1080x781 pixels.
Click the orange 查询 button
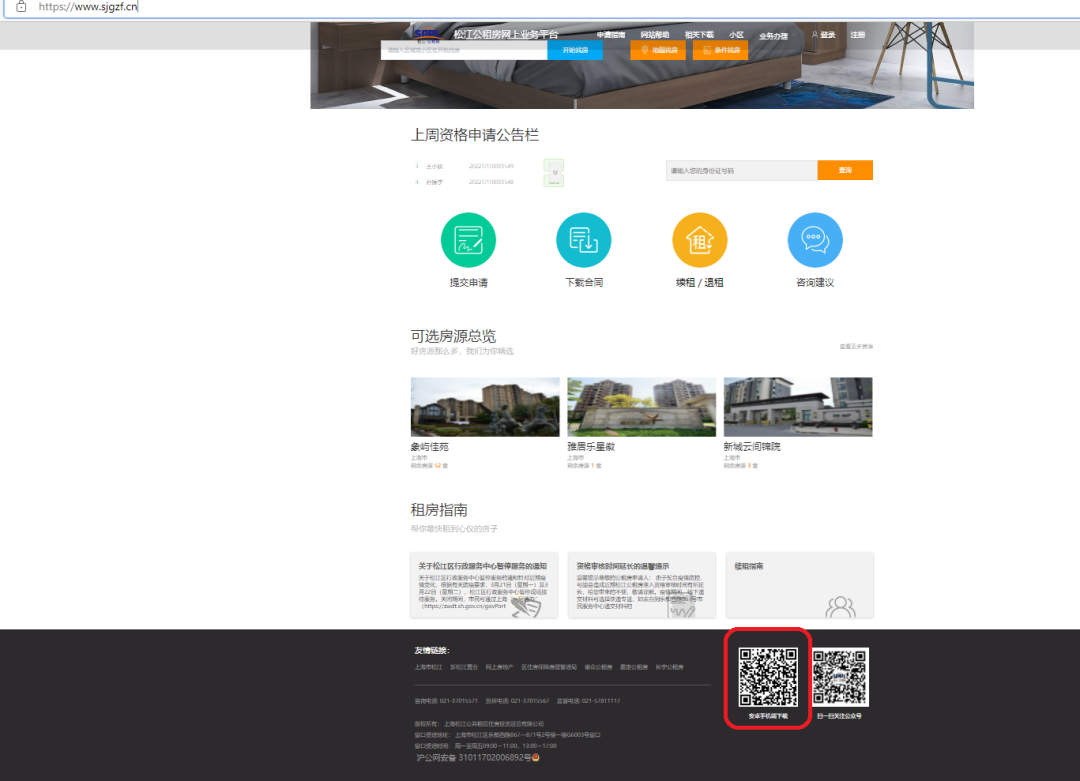[x=845, y=170]
